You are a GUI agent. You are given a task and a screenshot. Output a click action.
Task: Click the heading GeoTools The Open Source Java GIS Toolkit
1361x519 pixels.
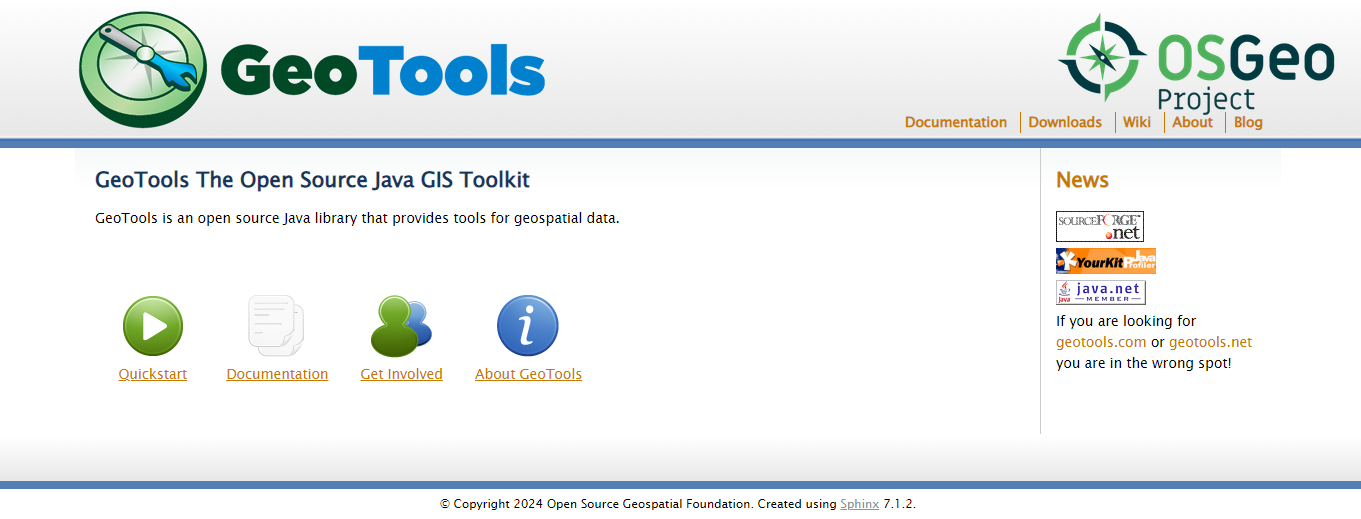312,180
